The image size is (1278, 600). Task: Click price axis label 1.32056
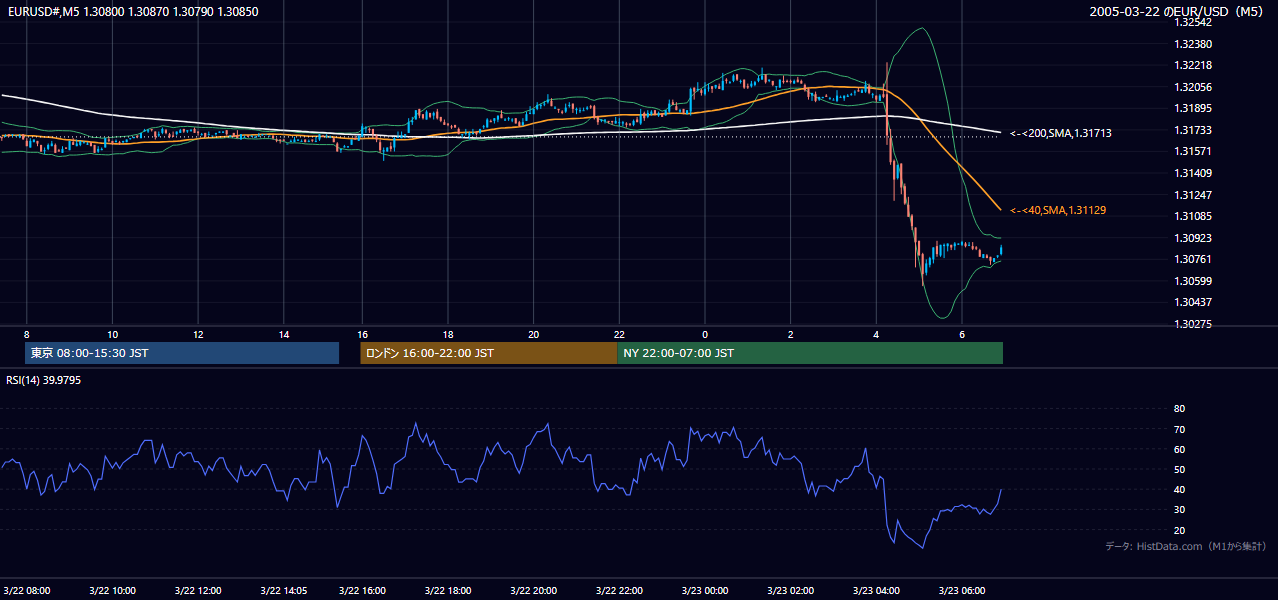click(x=1193, y=87)
